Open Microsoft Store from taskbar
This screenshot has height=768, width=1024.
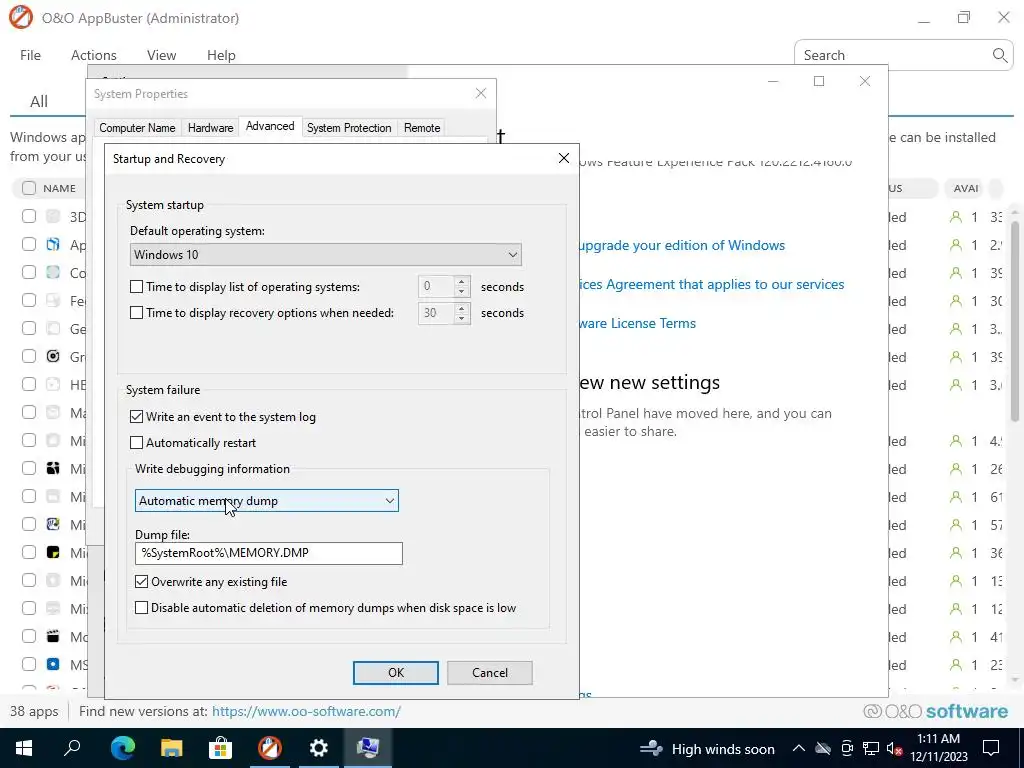[221, 748]
